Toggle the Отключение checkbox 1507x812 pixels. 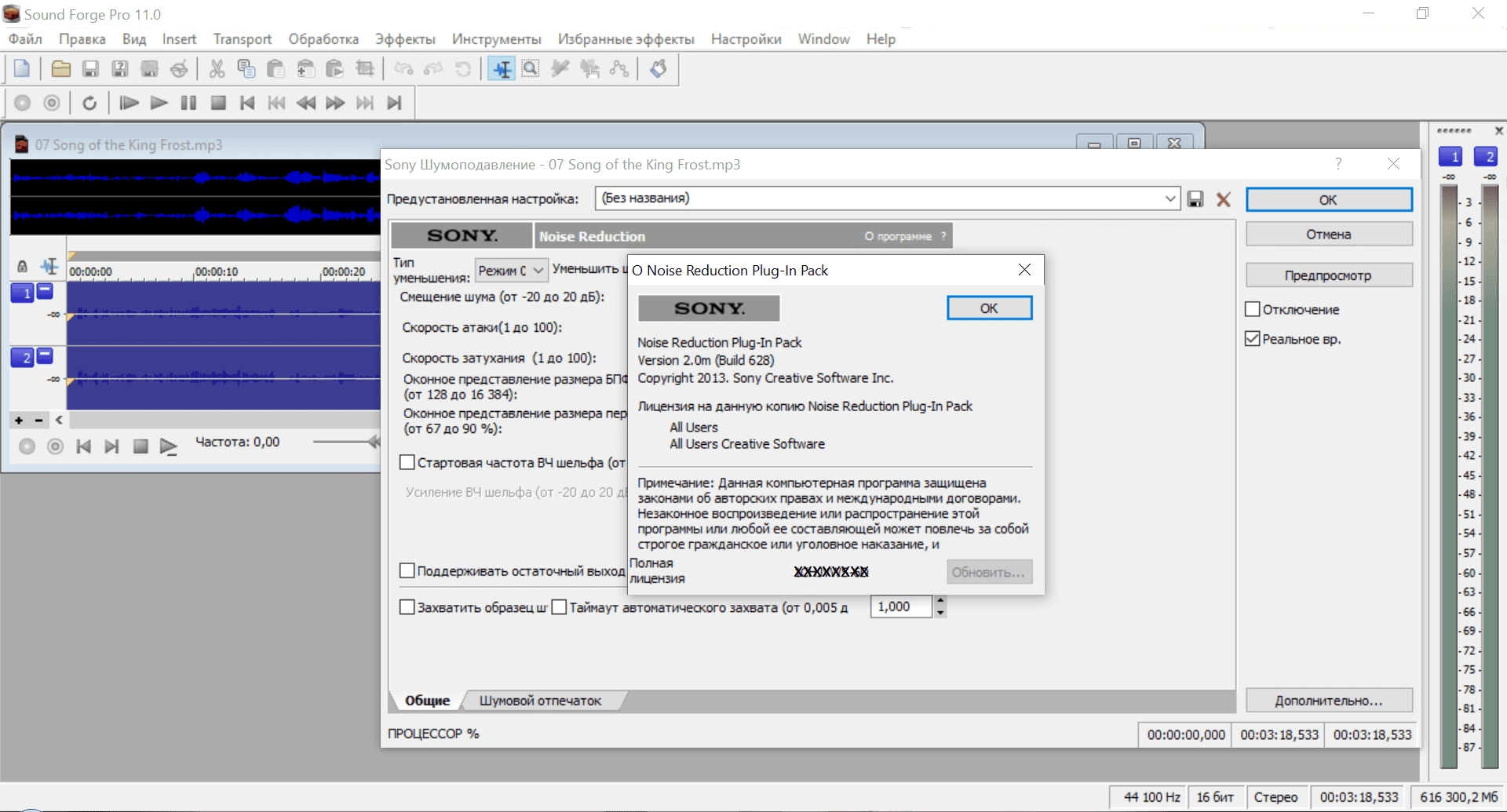tap(1253, 309)
